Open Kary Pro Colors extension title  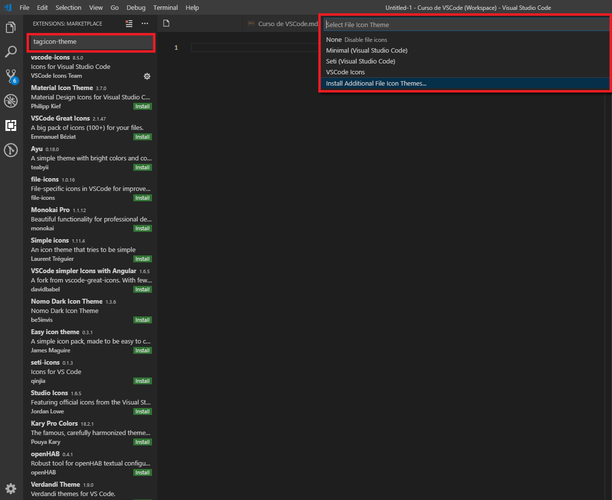point(54,423)
